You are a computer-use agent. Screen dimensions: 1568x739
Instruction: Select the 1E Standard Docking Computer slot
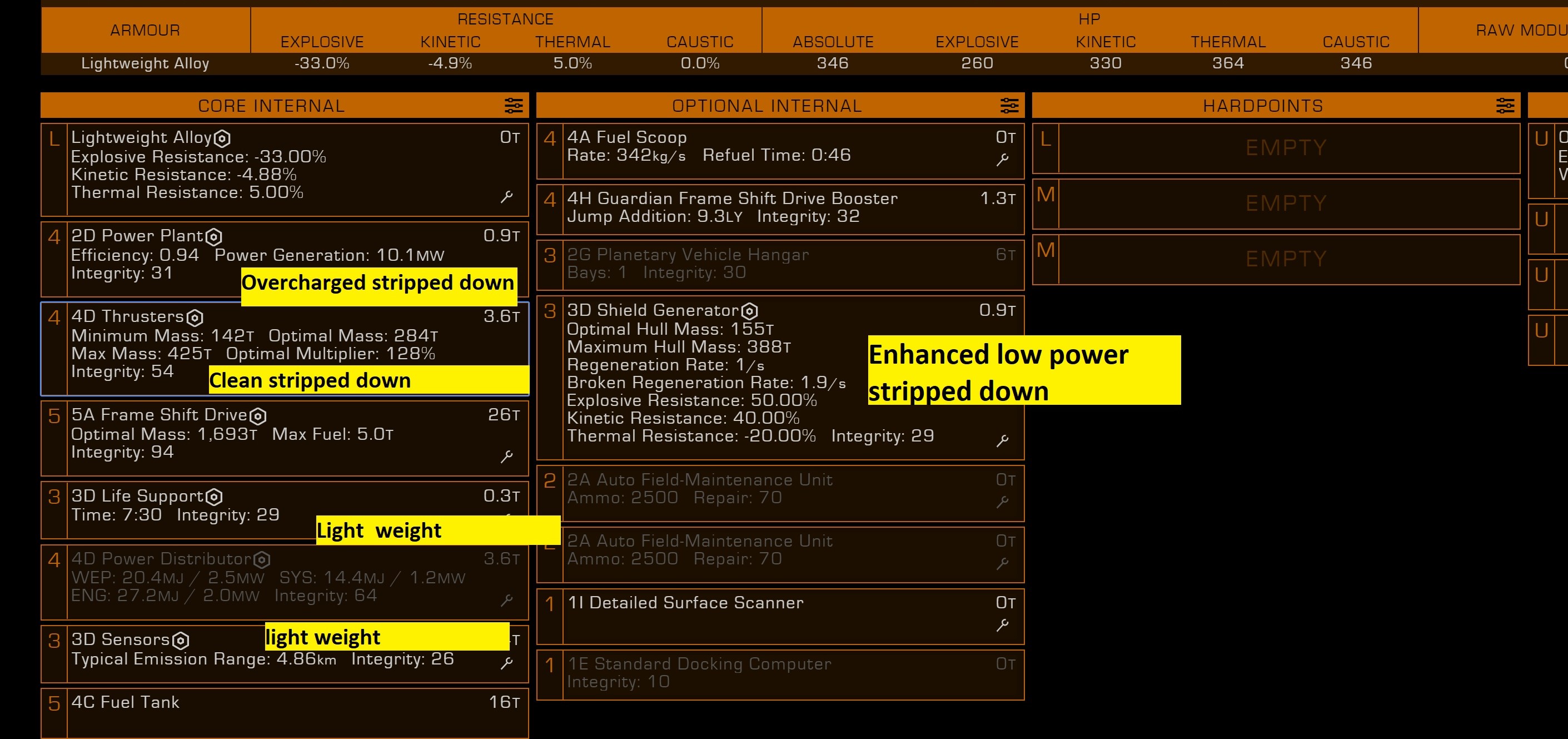tap(780, 675)
